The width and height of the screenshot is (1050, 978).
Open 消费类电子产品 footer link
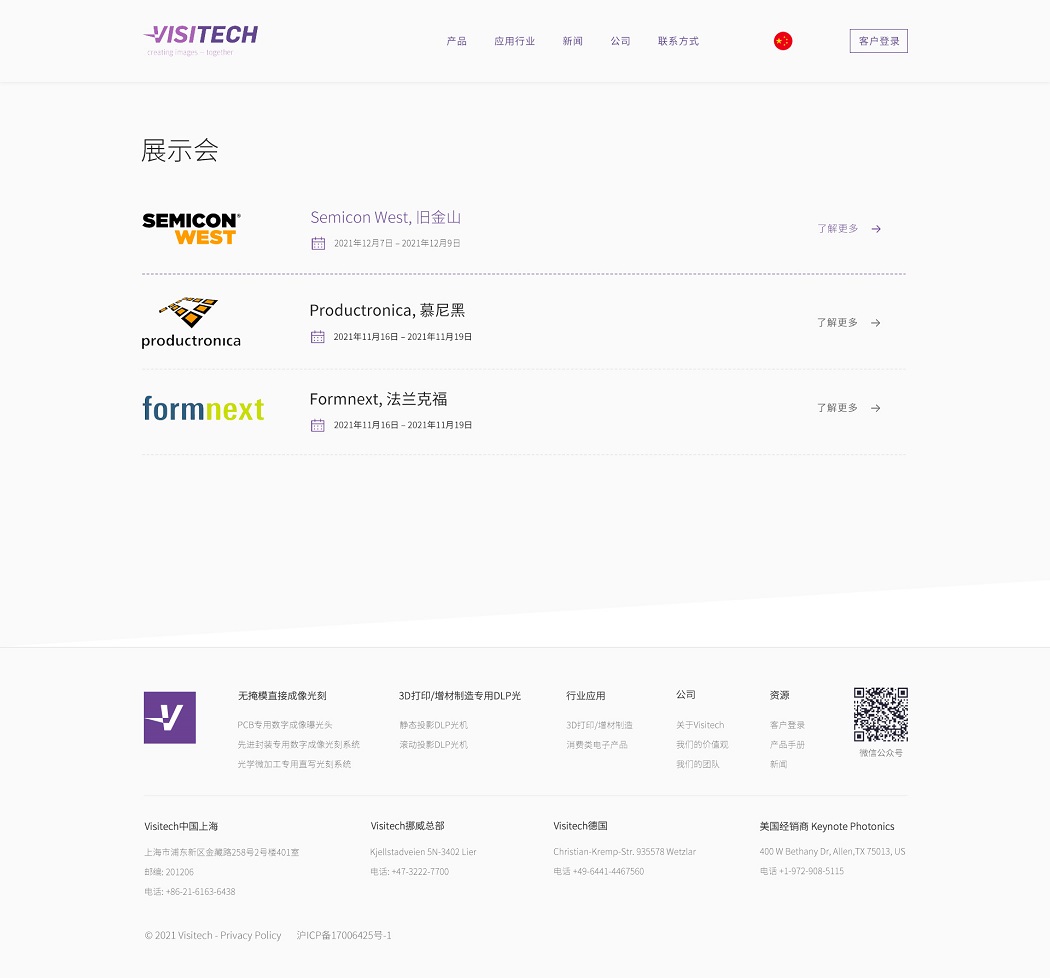point(597,744)
